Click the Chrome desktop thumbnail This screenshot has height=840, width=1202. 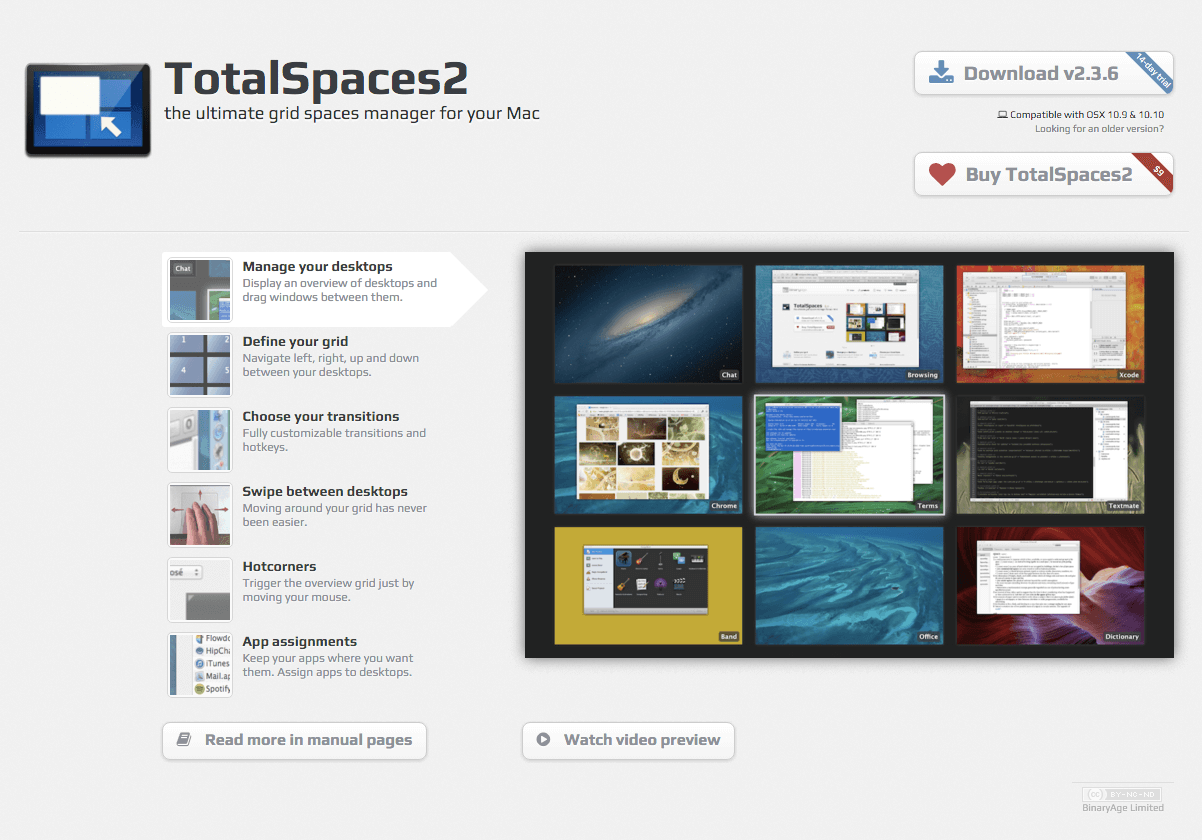pyautogui.click(x=648, y=455)
